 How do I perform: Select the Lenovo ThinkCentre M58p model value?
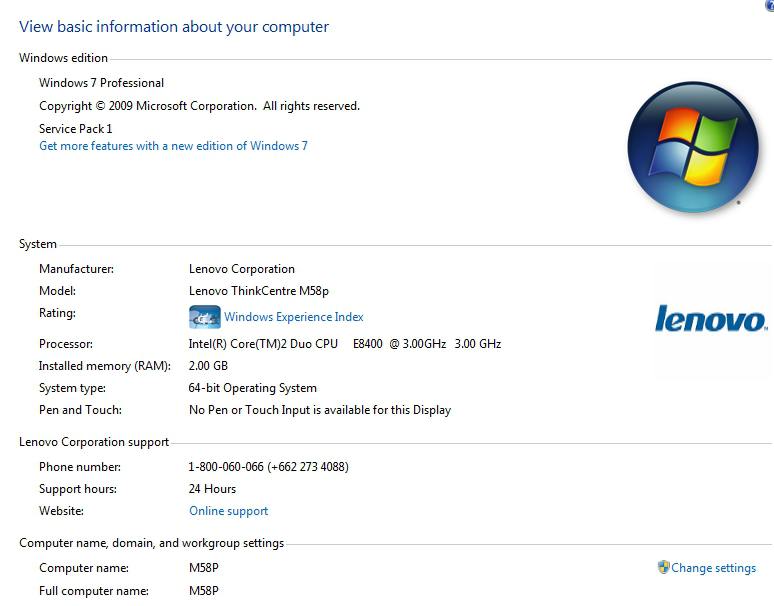pyautogui.click(x=259, y=291)
